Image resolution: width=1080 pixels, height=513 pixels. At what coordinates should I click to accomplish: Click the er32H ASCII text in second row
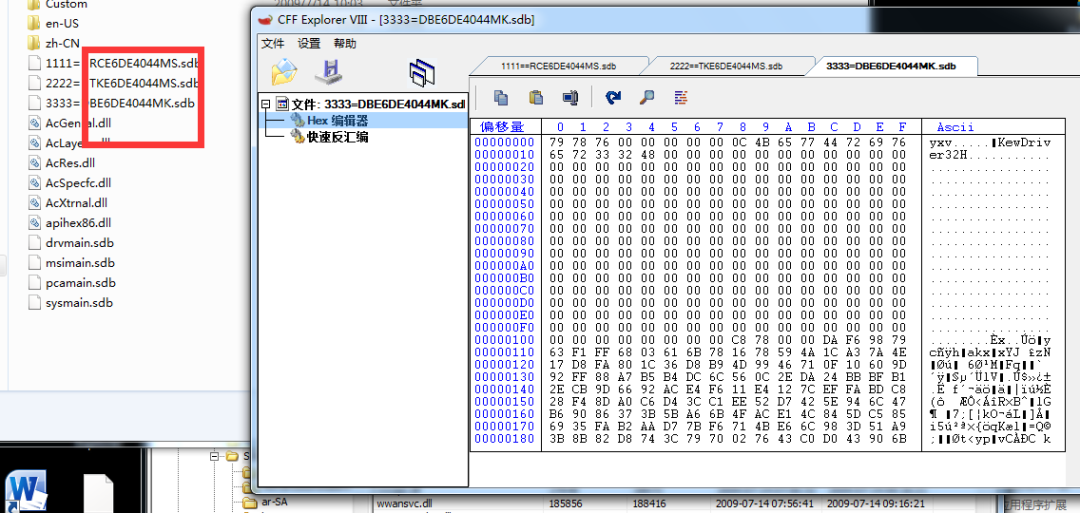[x=948, y=154]
